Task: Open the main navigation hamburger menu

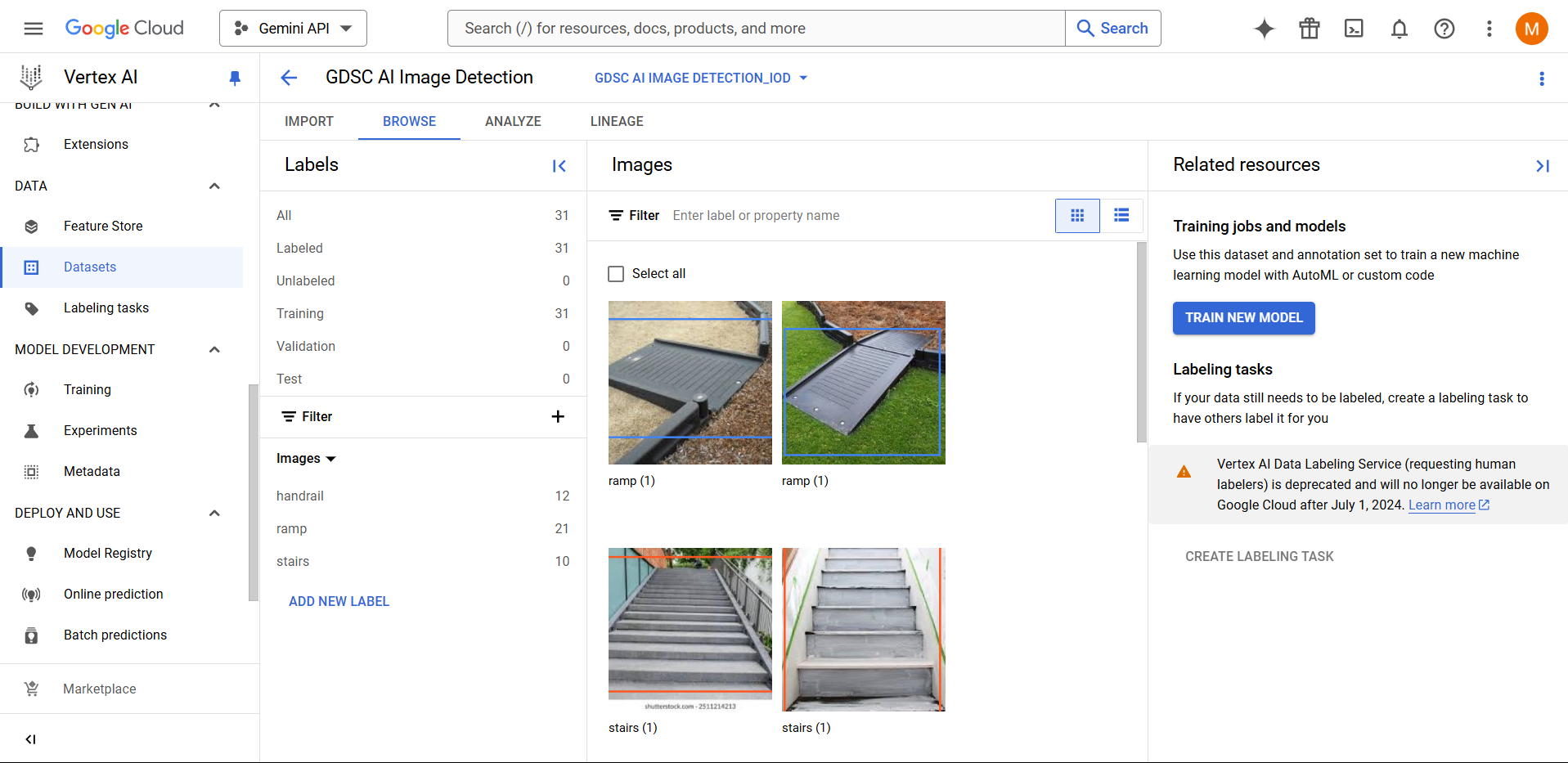Action: coord(34,29)
